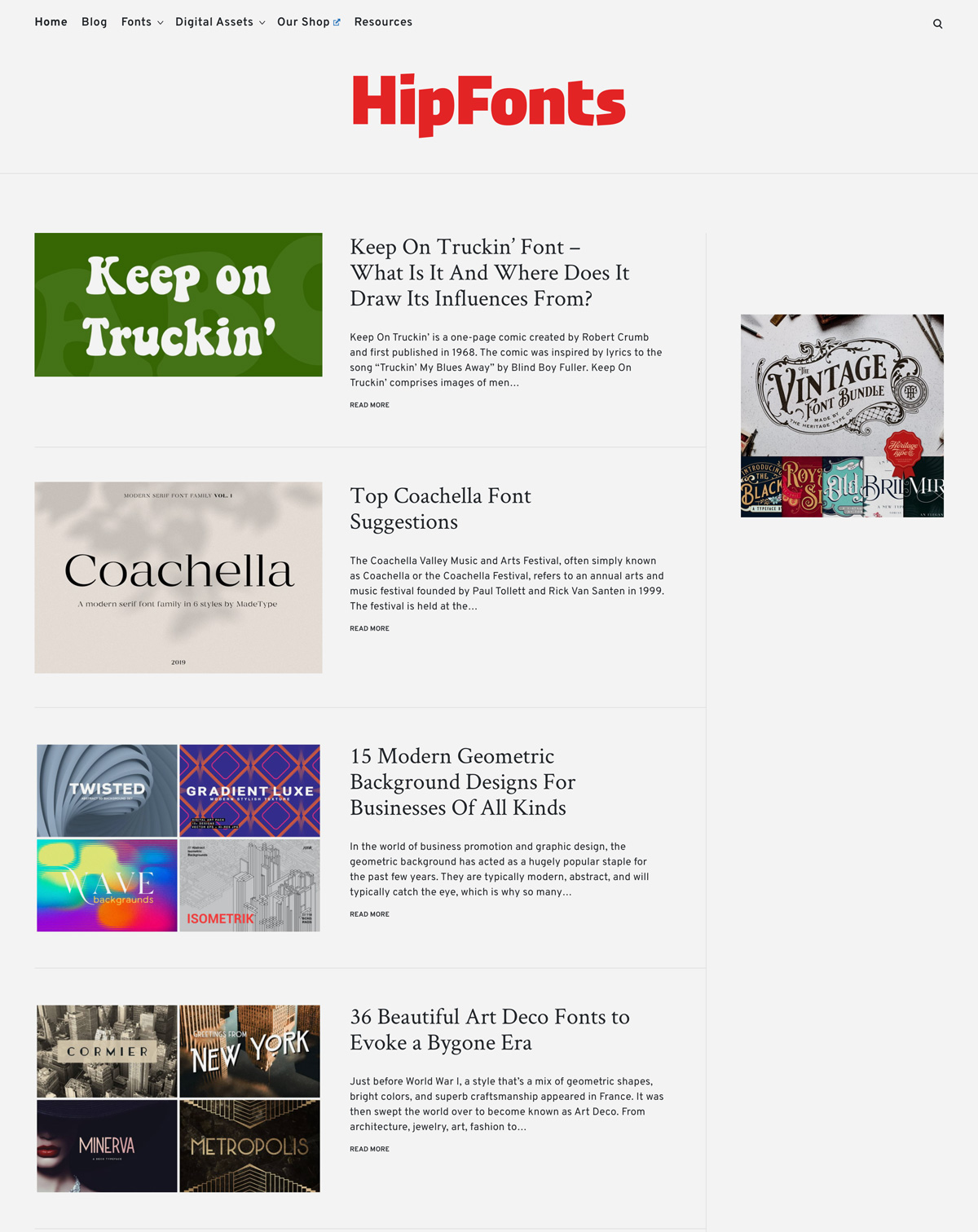Screen dimensions: 978x1232
Task: Click the Vintage Font Bundle sidebar banner
Action: click(842, 416)
